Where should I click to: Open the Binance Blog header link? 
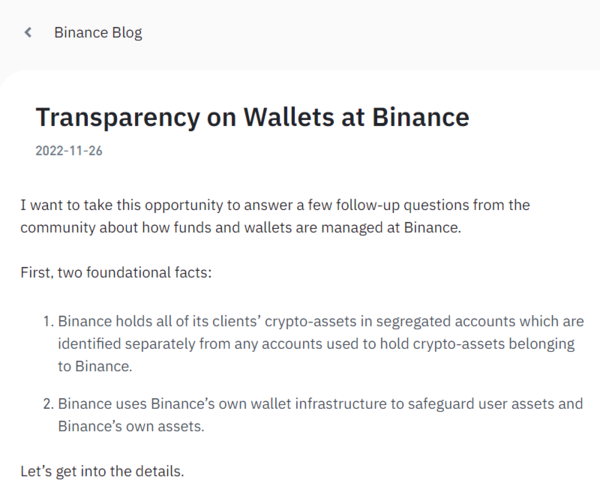click(x=98, y=32)
